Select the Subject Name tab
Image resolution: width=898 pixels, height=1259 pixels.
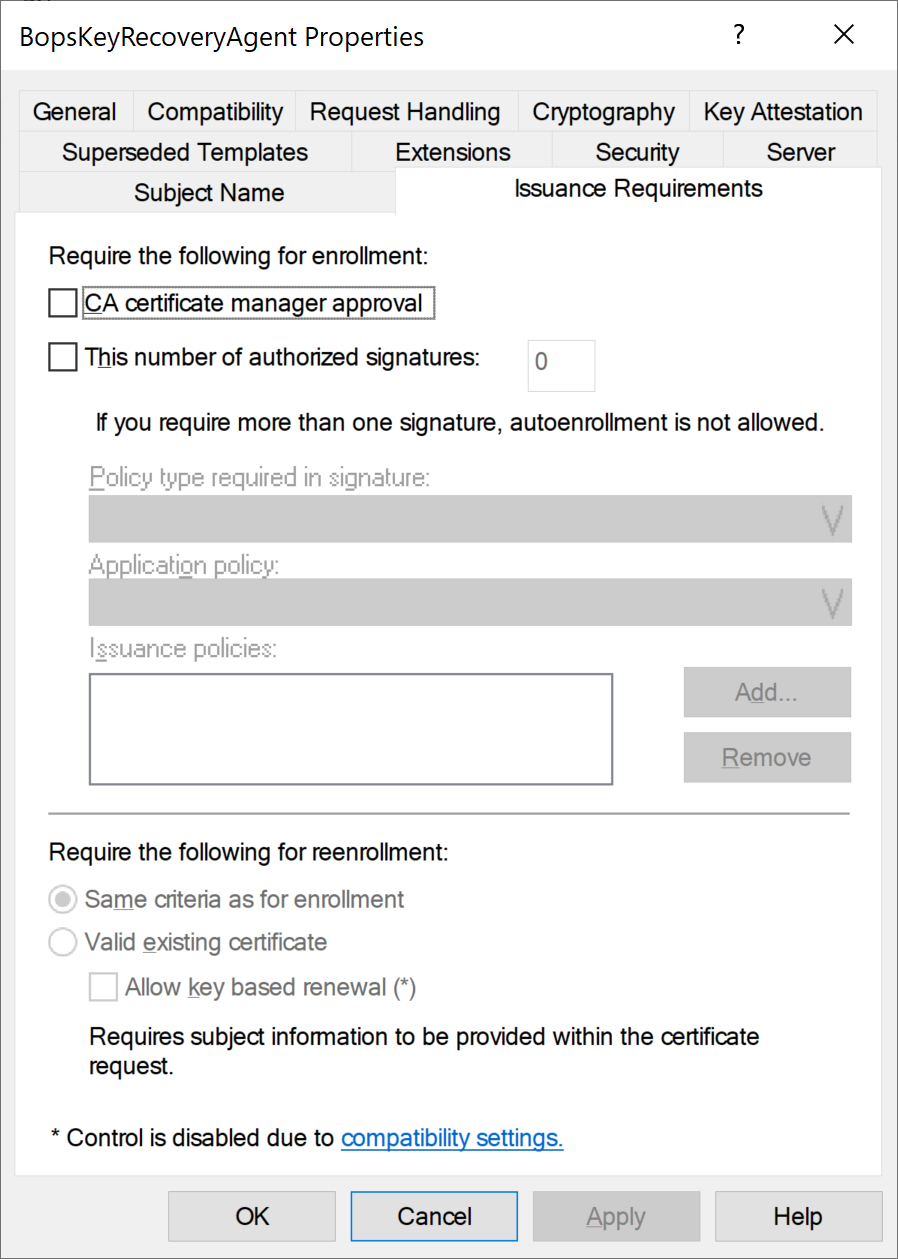tap(208, 193)
